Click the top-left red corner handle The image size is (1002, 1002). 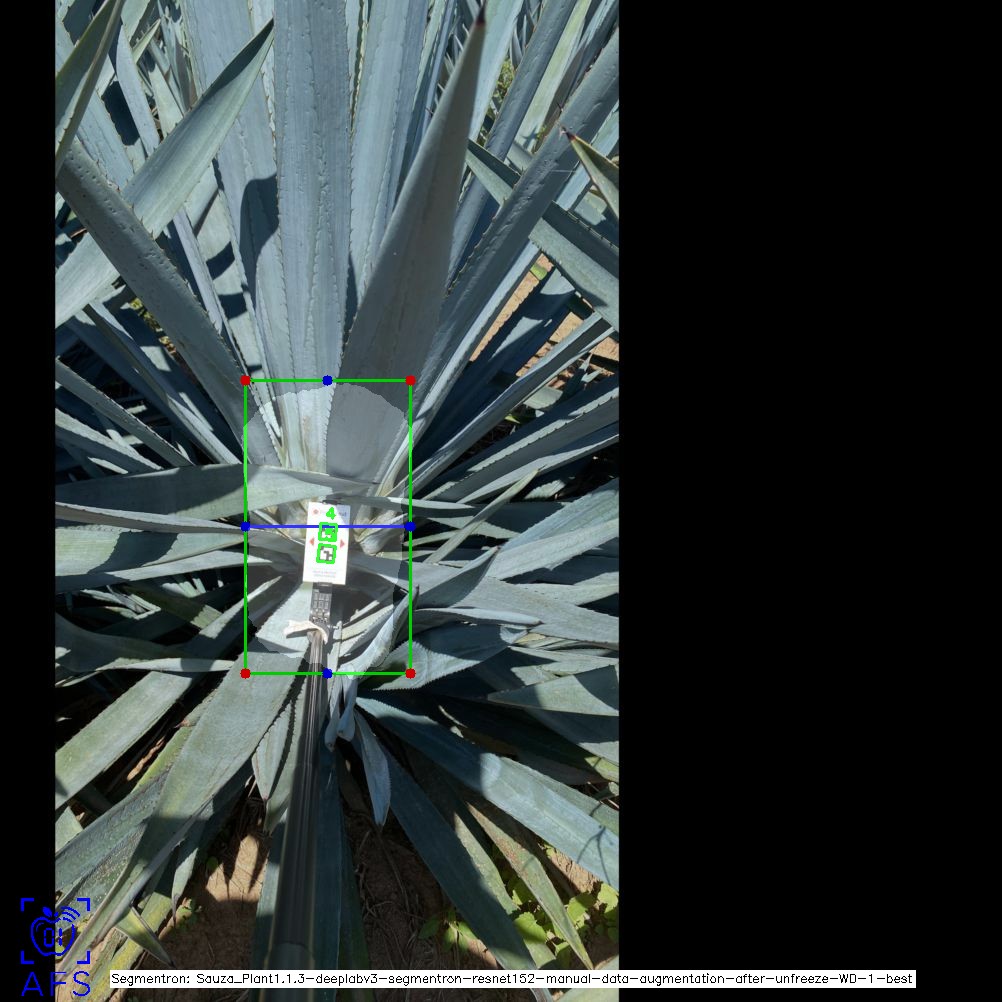[x=246, y=381]
